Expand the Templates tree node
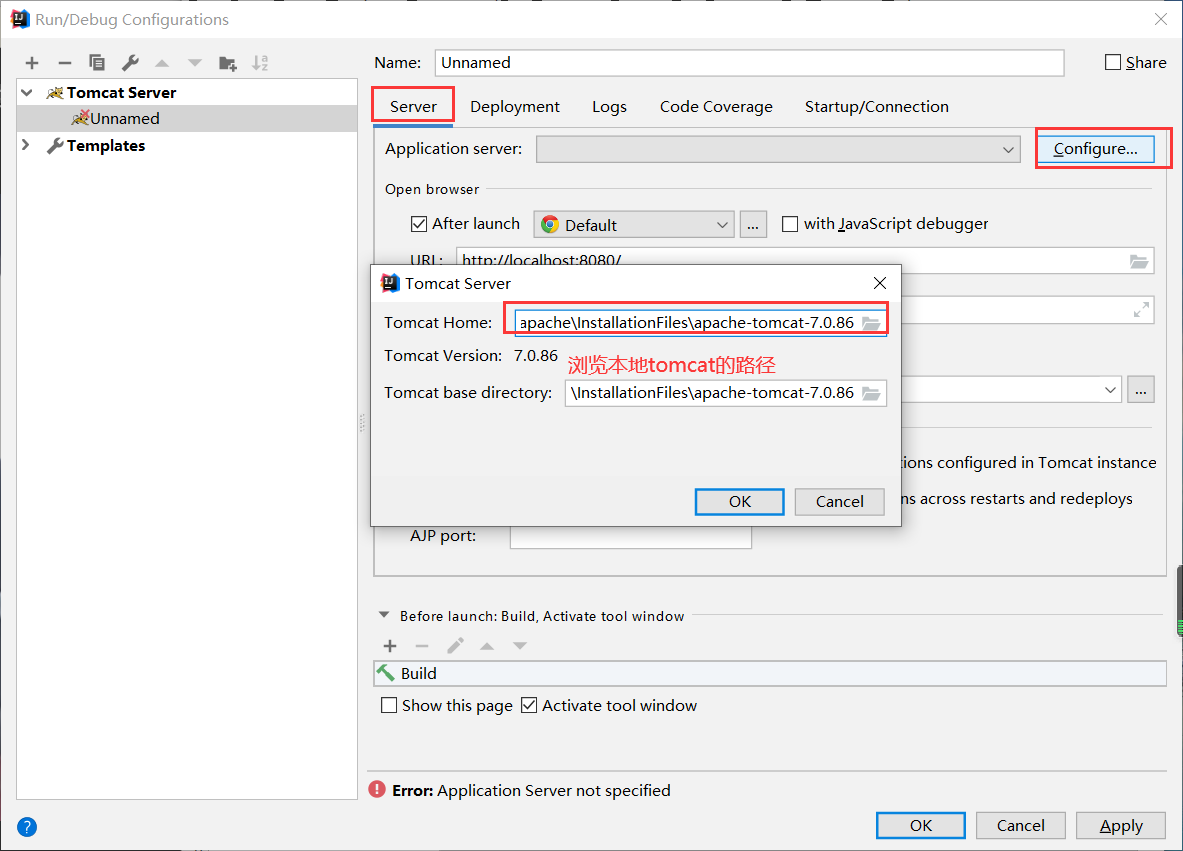 click(x=24, y=145)
